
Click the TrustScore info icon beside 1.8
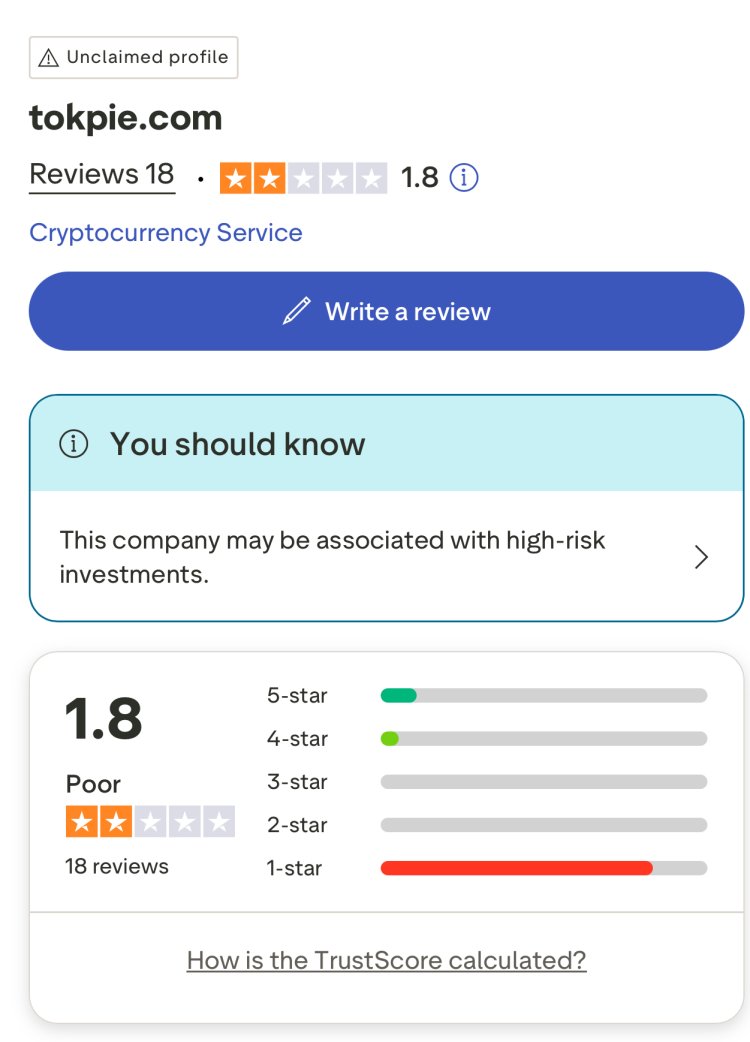click(x=464, y=178)
